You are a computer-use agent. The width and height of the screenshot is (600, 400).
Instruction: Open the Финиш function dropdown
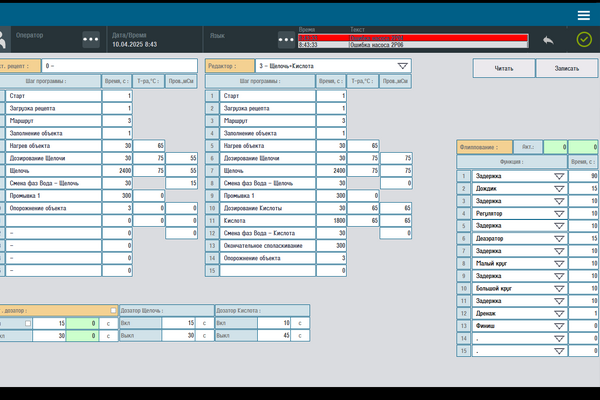pyautogui.click(x=559, y=327)
